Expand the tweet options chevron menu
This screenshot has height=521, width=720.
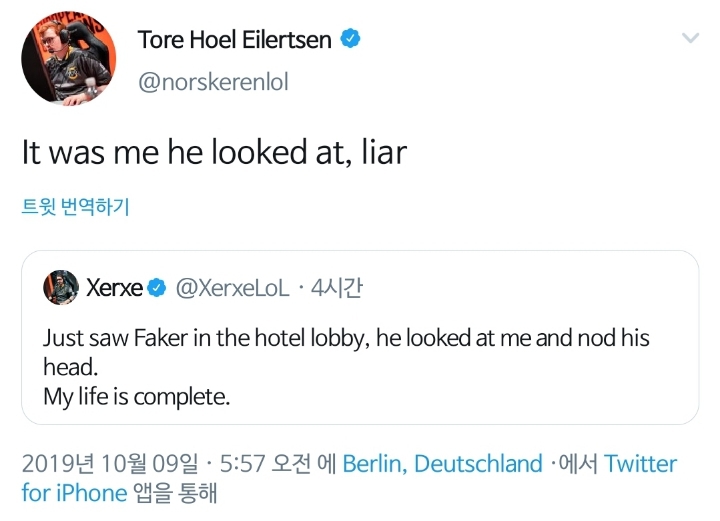pos(690,38)
